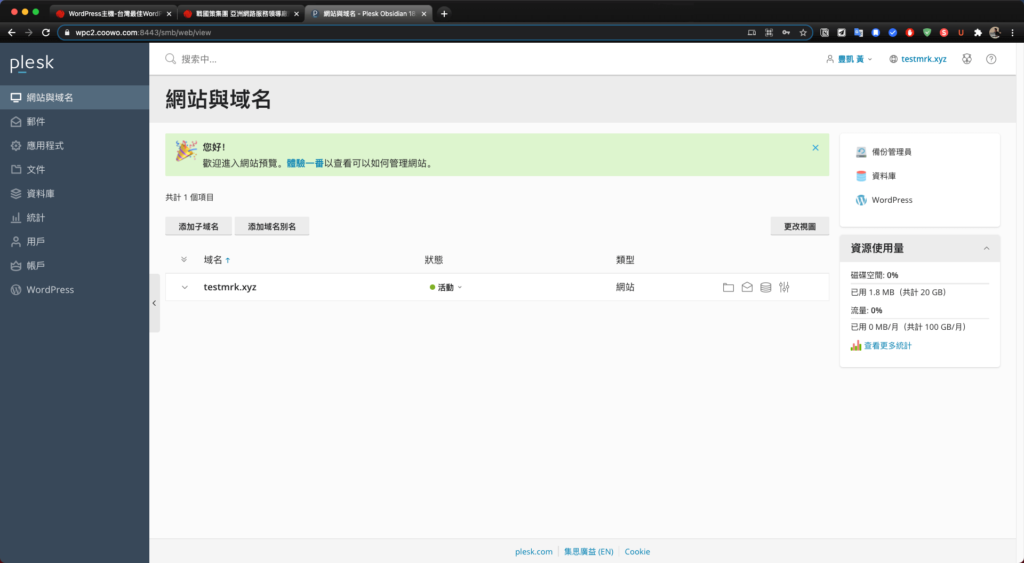Click the 添加域名別名 button
1024x563 pixels.
(x=272, y=227)
